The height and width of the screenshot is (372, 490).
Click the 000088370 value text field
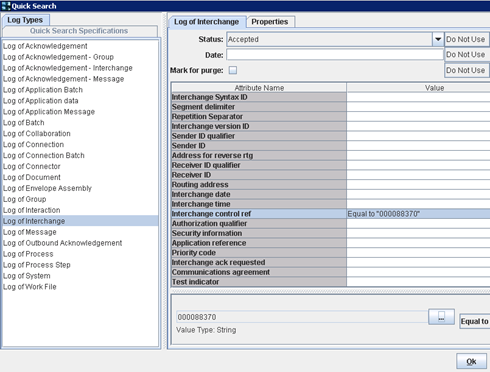[x=302, y=317]
